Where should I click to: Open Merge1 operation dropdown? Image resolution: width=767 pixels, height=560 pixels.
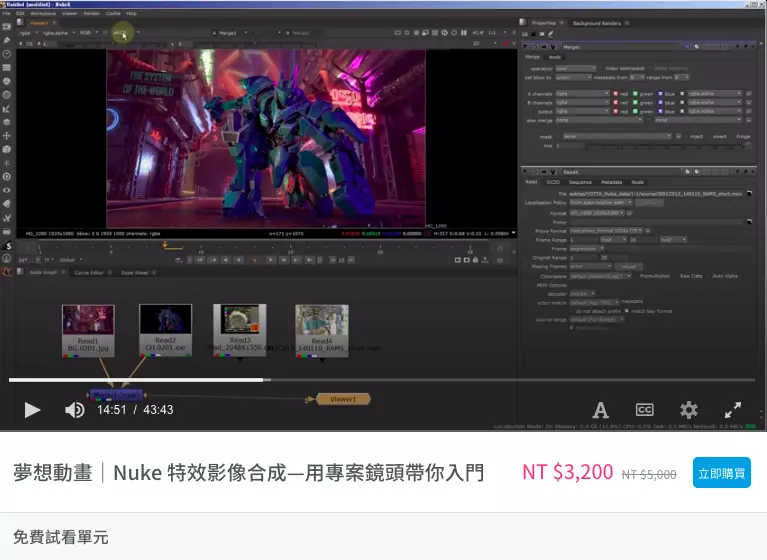click(x=576, y=68)
